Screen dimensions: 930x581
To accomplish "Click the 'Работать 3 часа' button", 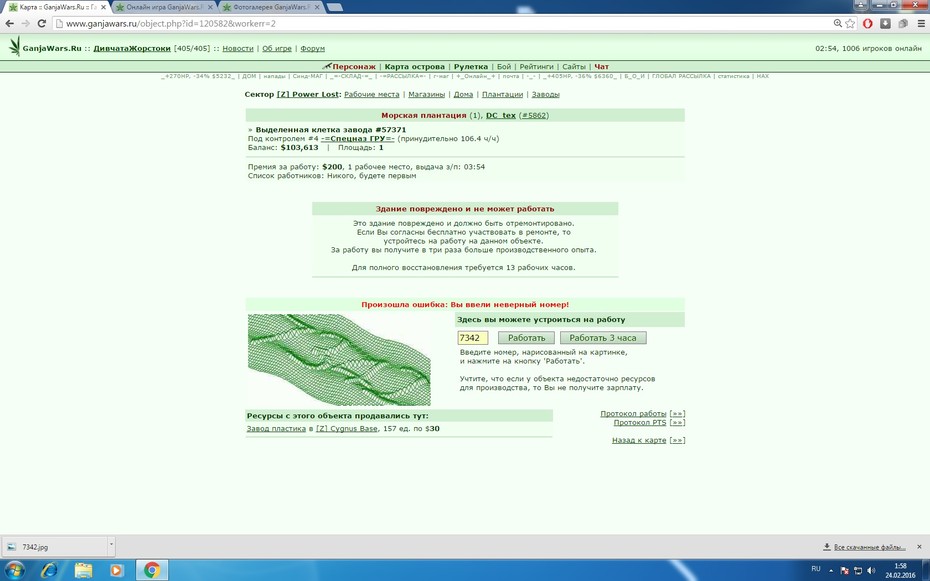I will 603,338.
